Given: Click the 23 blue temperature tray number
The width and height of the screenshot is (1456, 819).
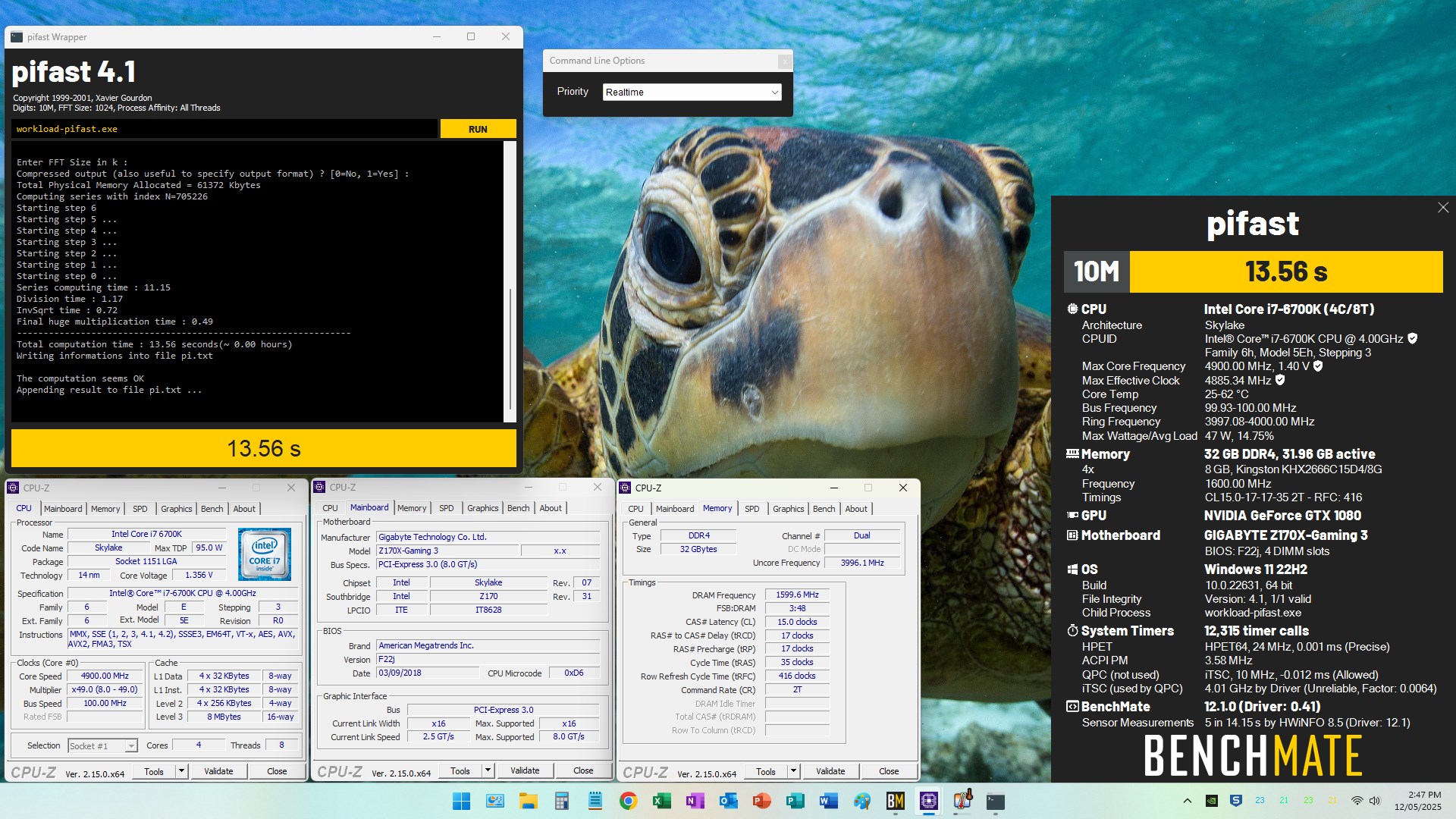Looking at the screenshot, I should click(x=1260, y=801).
